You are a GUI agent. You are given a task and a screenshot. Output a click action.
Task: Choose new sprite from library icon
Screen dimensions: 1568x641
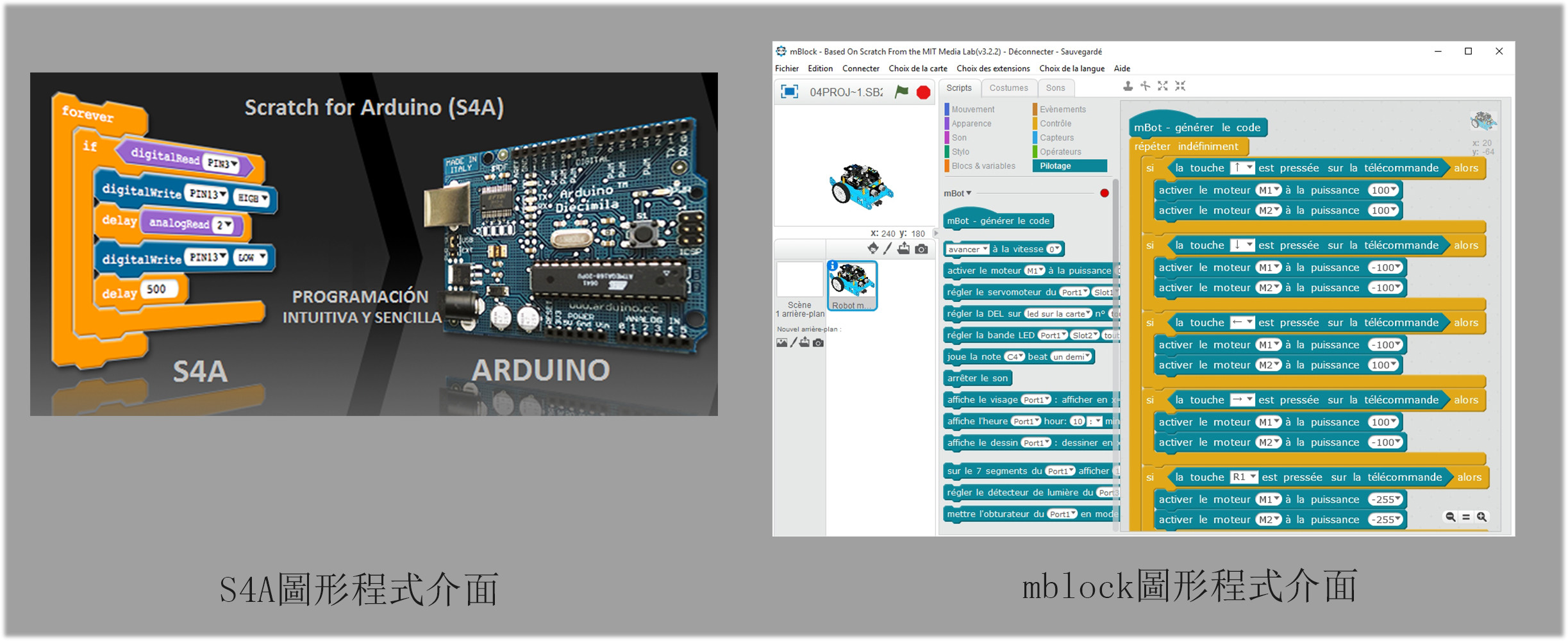tap(873, 248)
